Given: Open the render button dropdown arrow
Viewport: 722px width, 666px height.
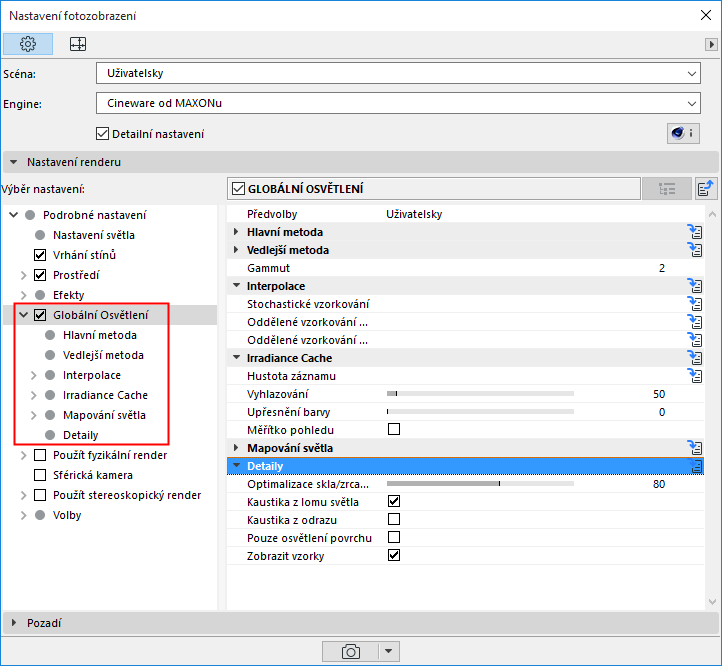Looking at the screenshot, I should click(x=389, y=651).
